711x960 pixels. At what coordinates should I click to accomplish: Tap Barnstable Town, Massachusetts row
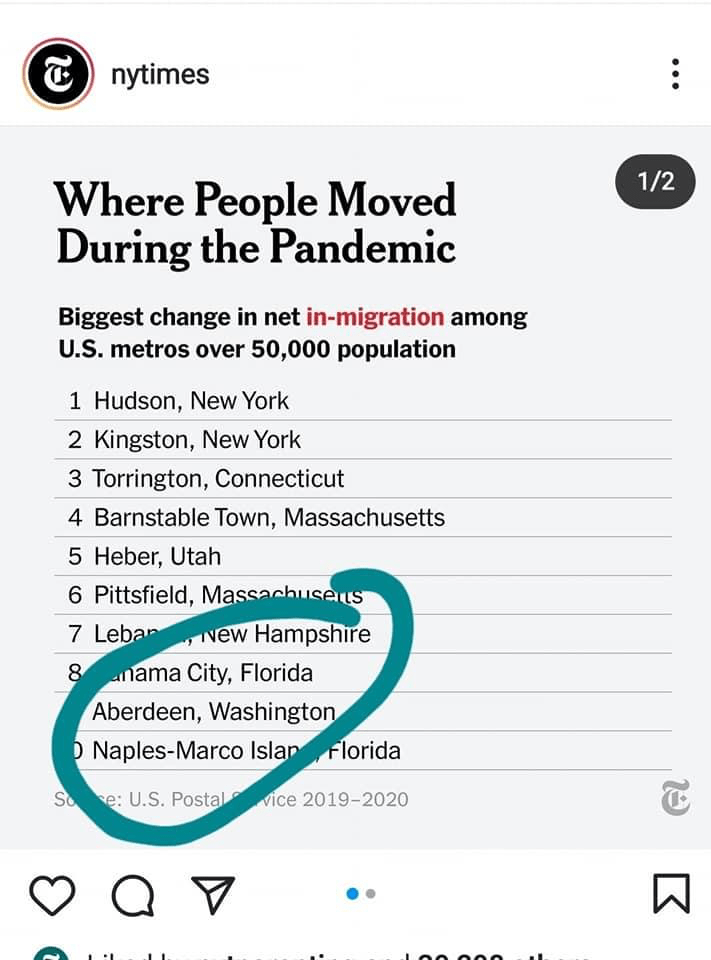[268, 518]
